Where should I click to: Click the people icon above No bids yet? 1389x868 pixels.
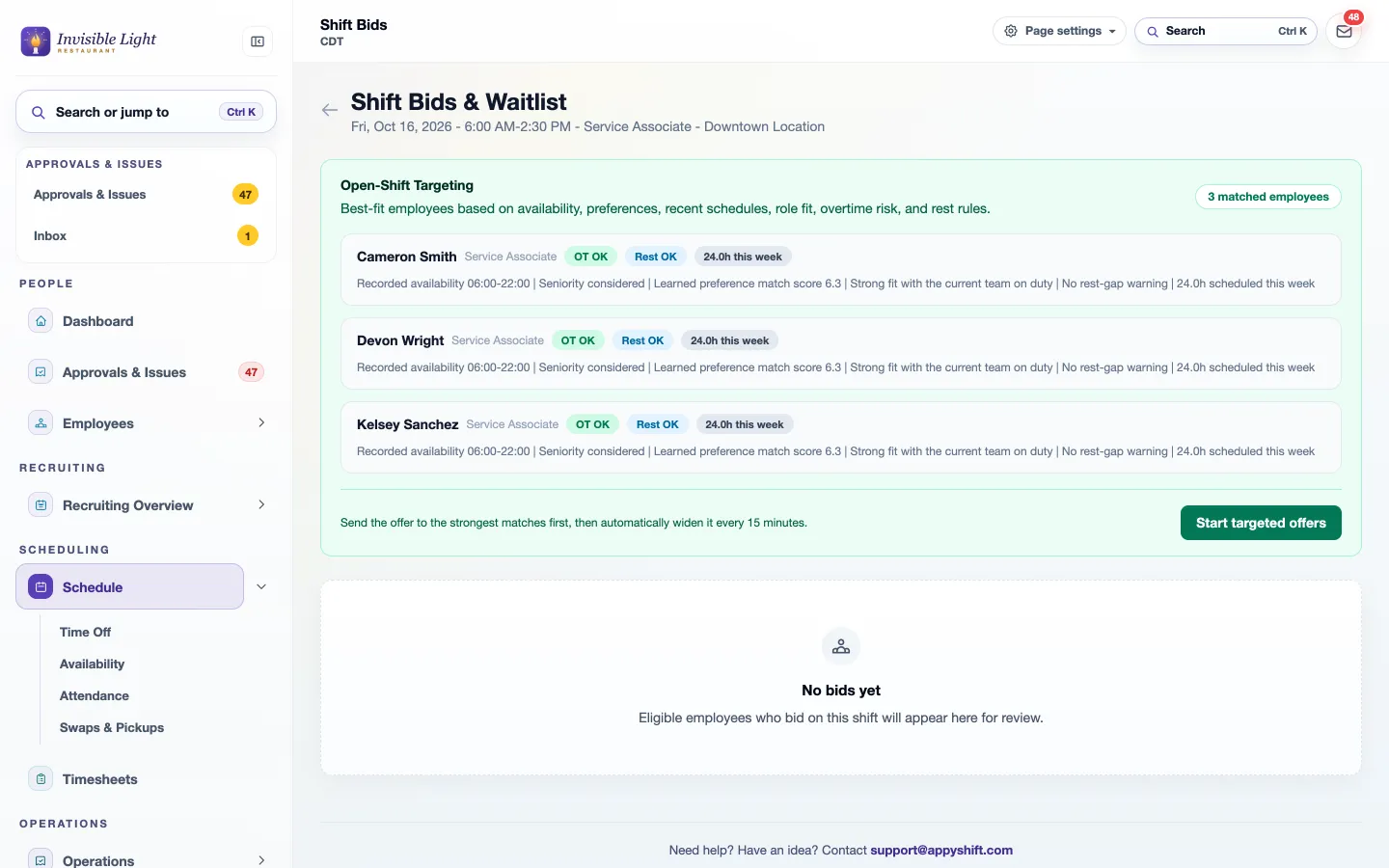coord(841,646)
